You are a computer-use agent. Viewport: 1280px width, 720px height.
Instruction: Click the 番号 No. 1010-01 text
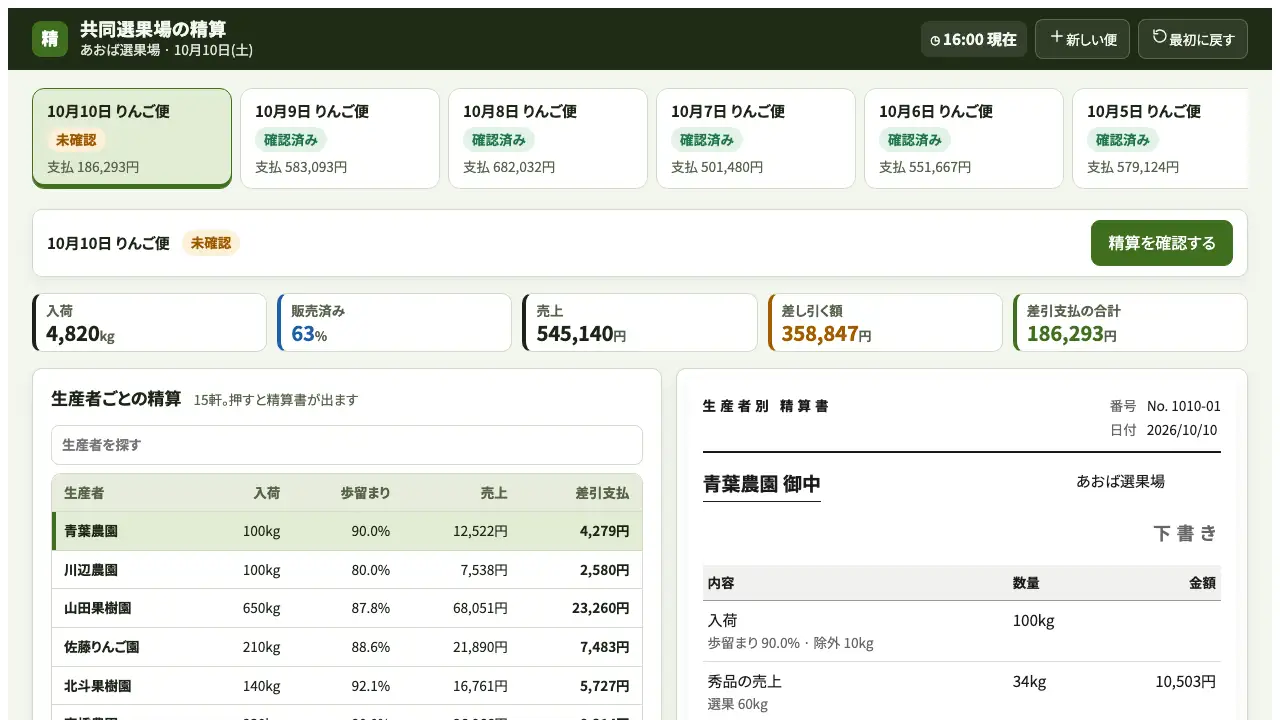click(x=1165, y=406)
